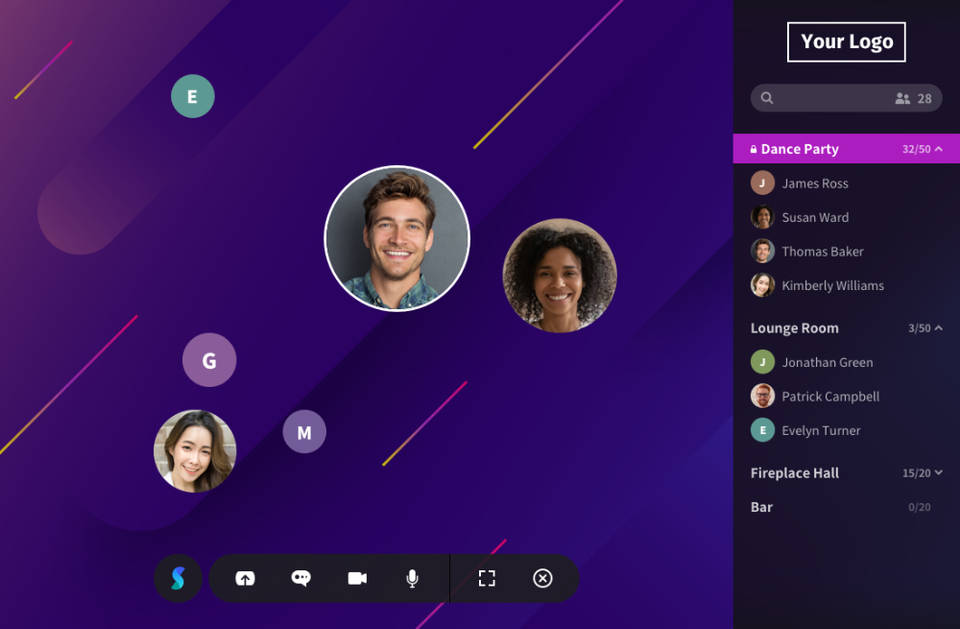960x629 pixels.
Task: Collapse the Dance Party room list
Action: click(939, 149)
